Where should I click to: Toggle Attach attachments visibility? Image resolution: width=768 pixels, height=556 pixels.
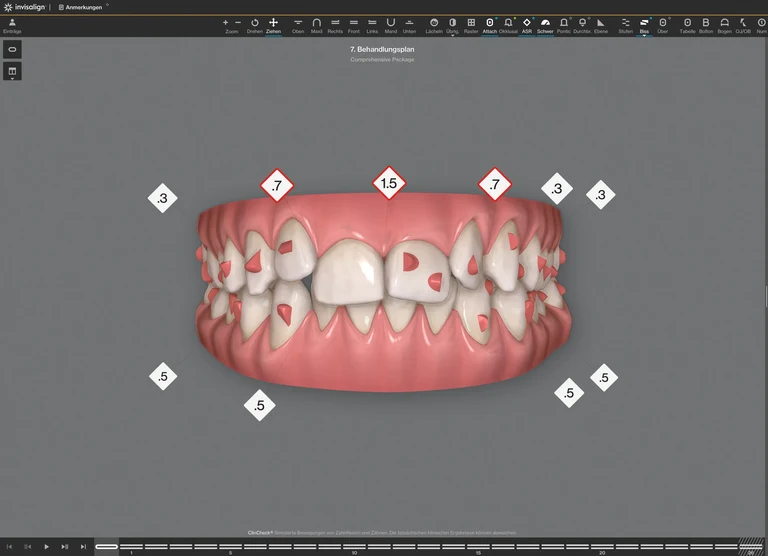(x=489, y=22)
